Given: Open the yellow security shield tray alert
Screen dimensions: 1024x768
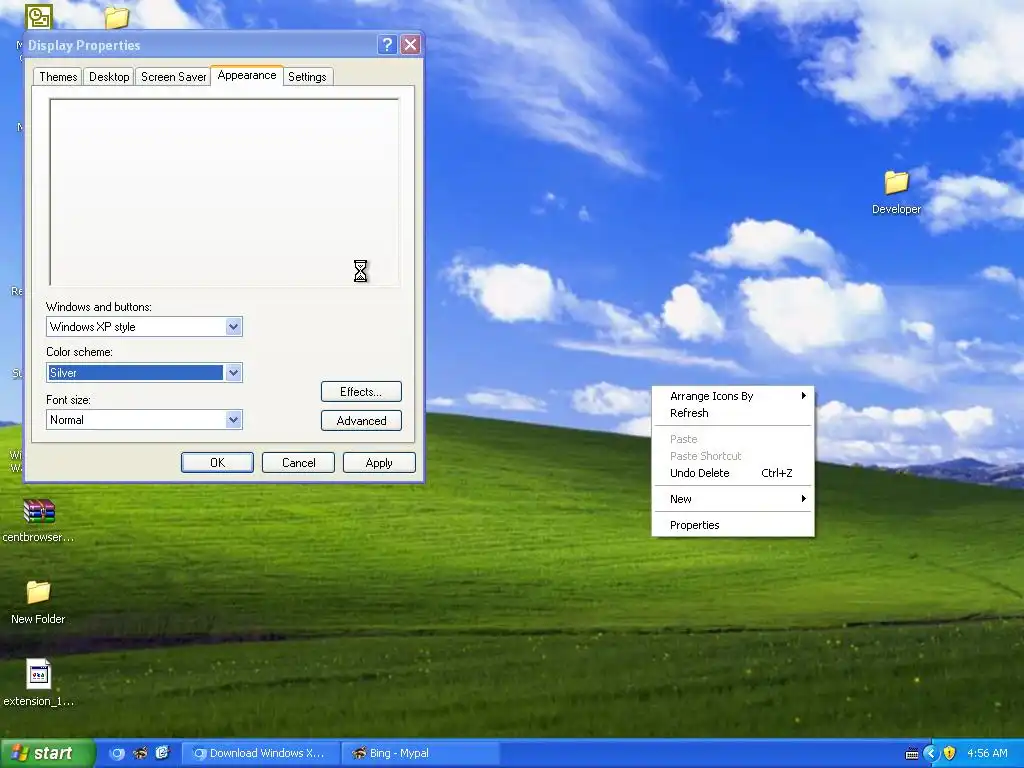Looking at the screenshot, I should pyautogui.click(x=950, y=754).
